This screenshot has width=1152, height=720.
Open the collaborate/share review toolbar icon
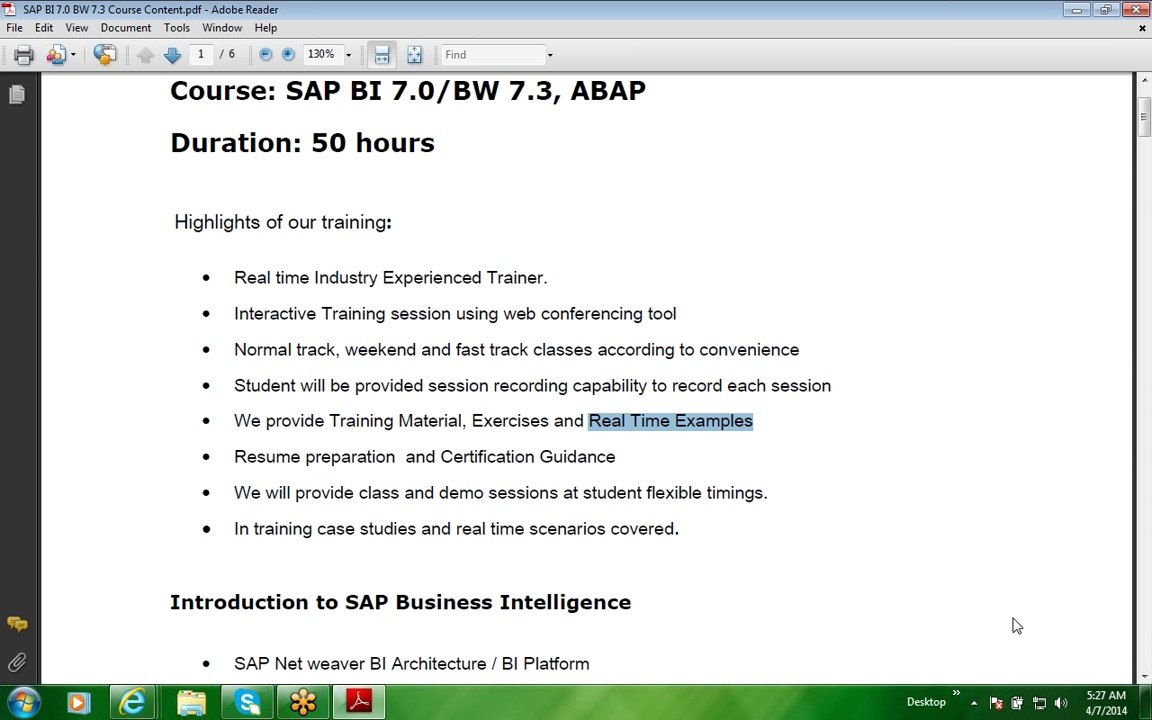[x=56, y=55]
